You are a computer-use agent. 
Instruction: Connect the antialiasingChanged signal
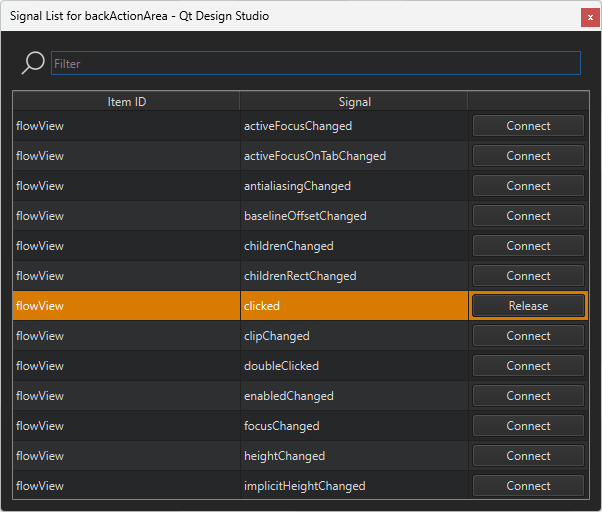click(528, 186)
